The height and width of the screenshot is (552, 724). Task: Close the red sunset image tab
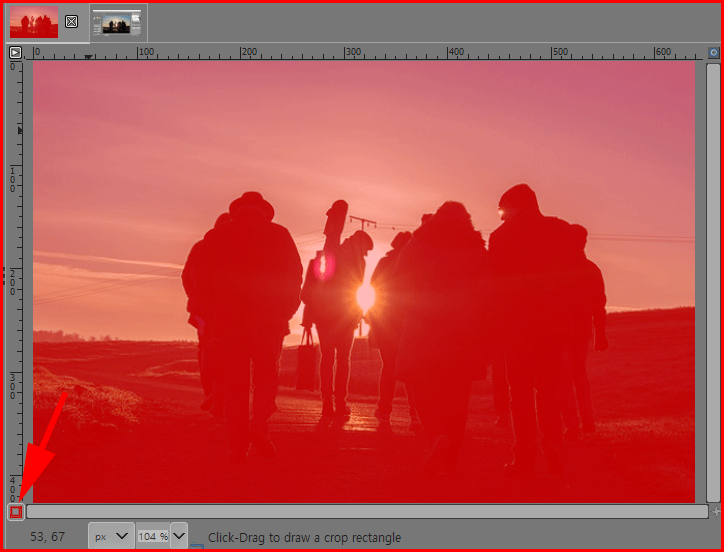point(71,21)
